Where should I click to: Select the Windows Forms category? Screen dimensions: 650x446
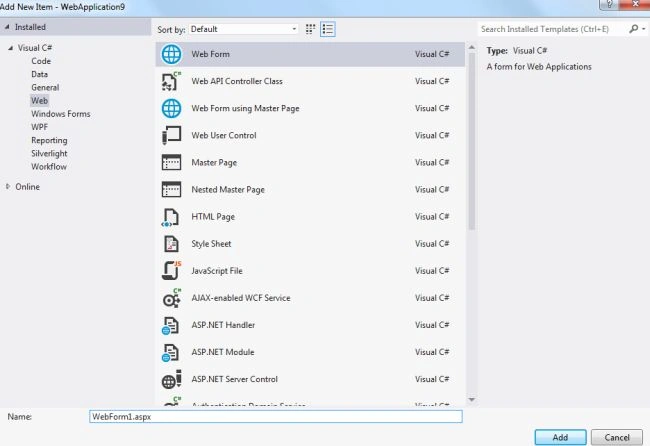tap(61, 114)
